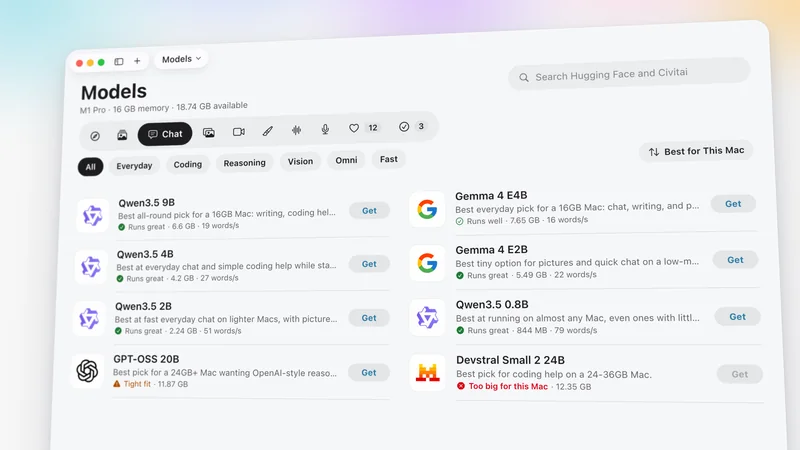Image resolution: width=800 pixels, height=450 pixels.
Task: Open the Best for This Mac sort menu
Action: click(x=696, y=151)
